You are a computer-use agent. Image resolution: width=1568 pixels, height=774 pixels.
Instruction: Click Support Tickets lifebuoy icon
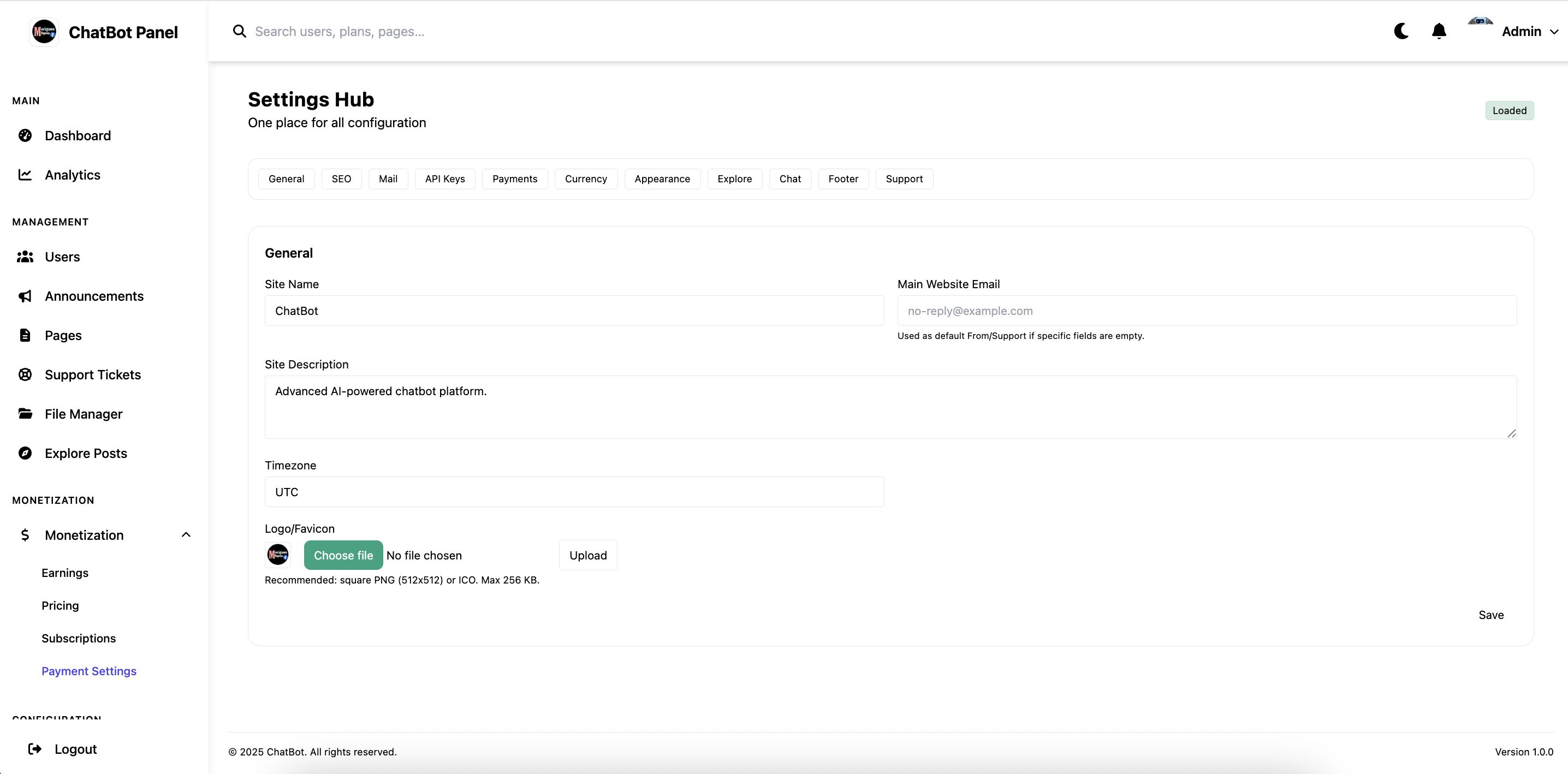(x=25, y=375)
